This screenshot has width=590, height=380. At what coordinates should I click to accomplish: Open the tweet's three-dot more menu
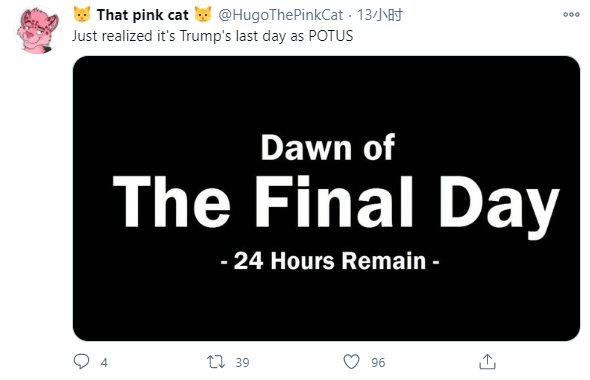(x=571, y=14)
